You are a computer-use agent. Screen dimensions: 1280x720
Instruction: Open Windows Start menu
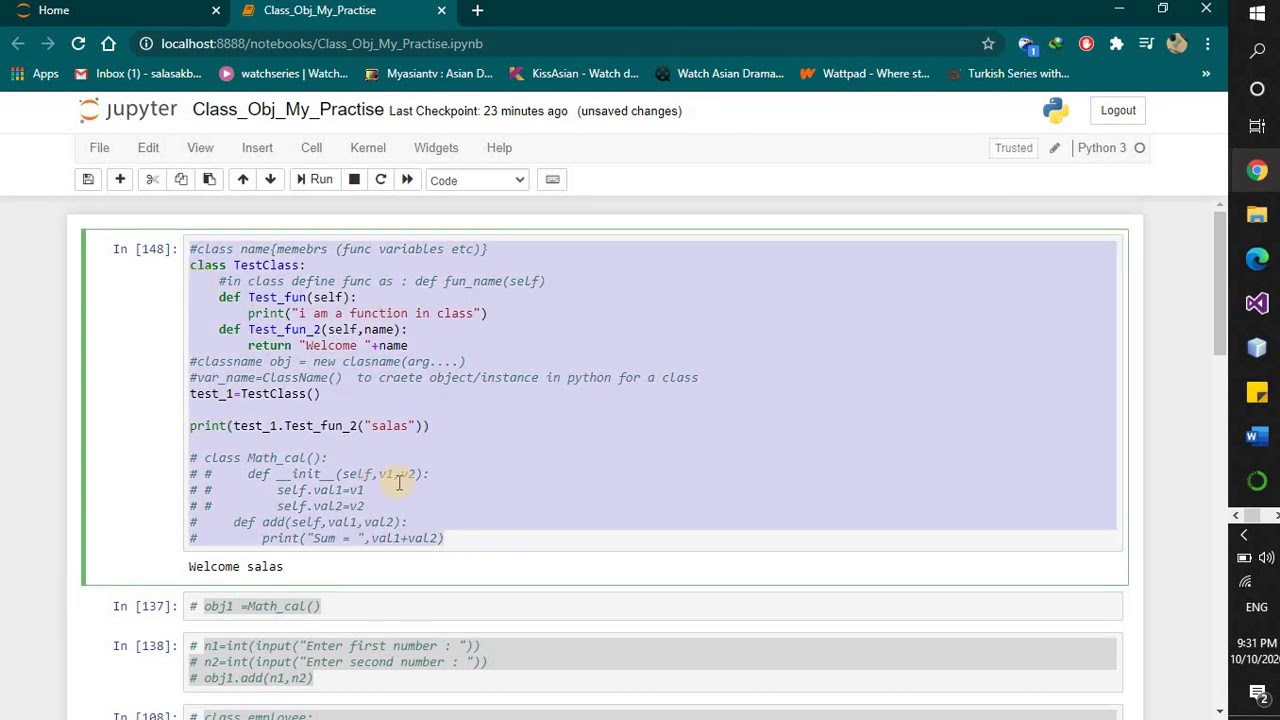(x=1257, y=14)
